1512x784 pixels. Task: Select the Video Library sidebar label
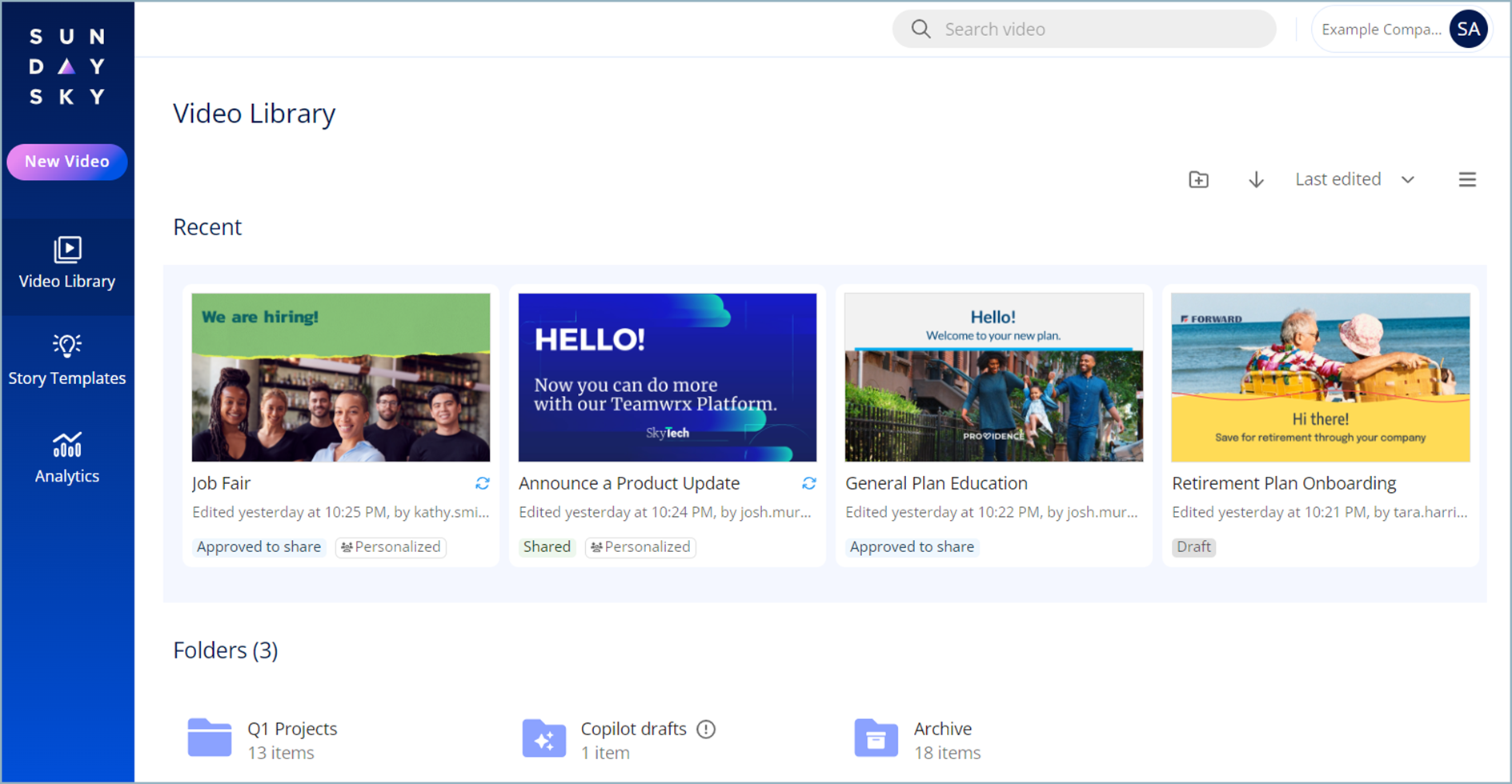pos(67,282)
